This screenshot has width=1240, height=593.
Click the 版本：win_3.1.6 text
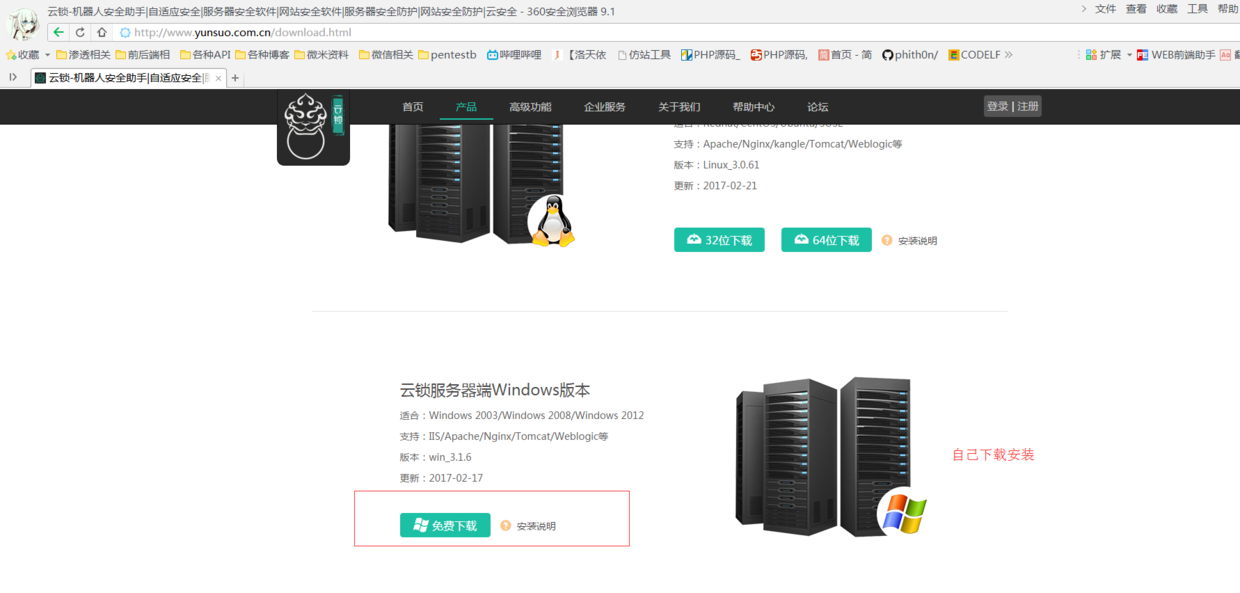click(x=435, y=457)
